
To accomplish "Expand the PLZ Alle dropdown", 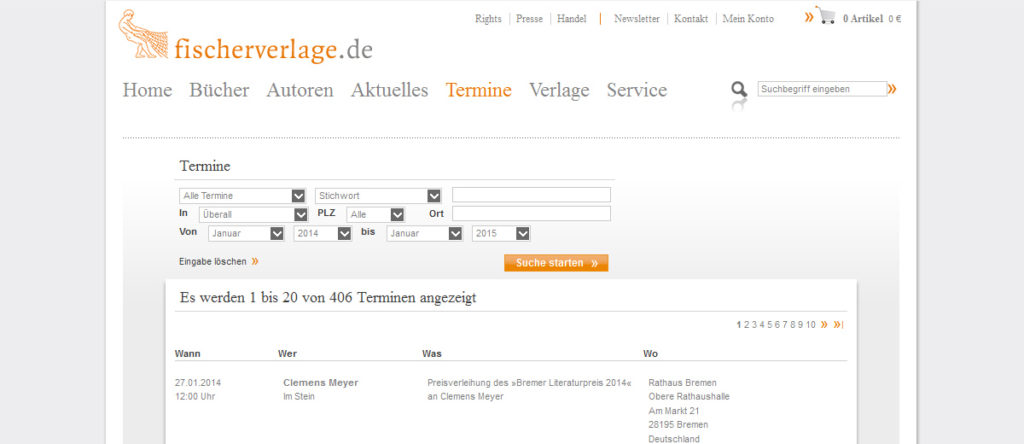I will point(397,214).
